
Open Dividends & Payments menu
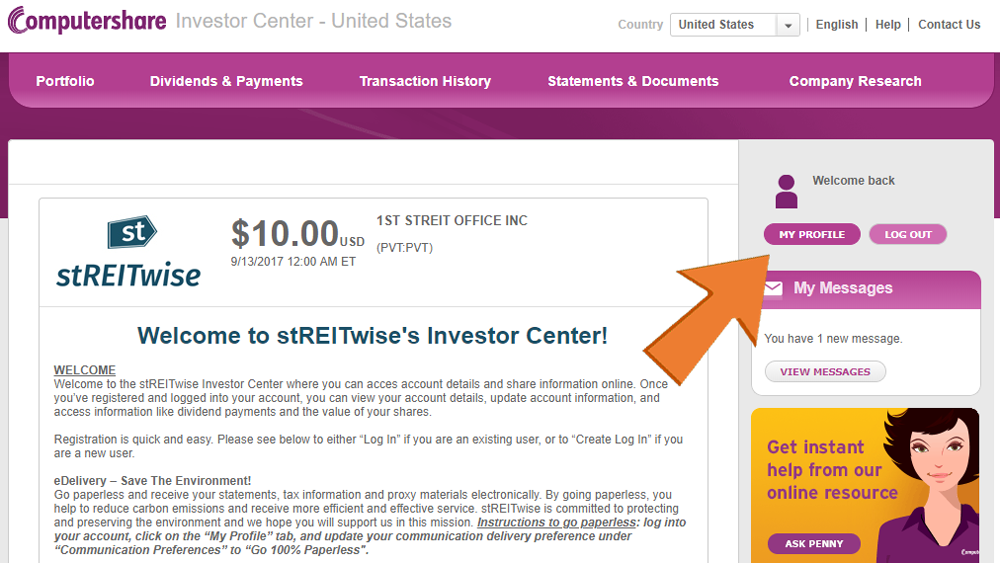226,81
